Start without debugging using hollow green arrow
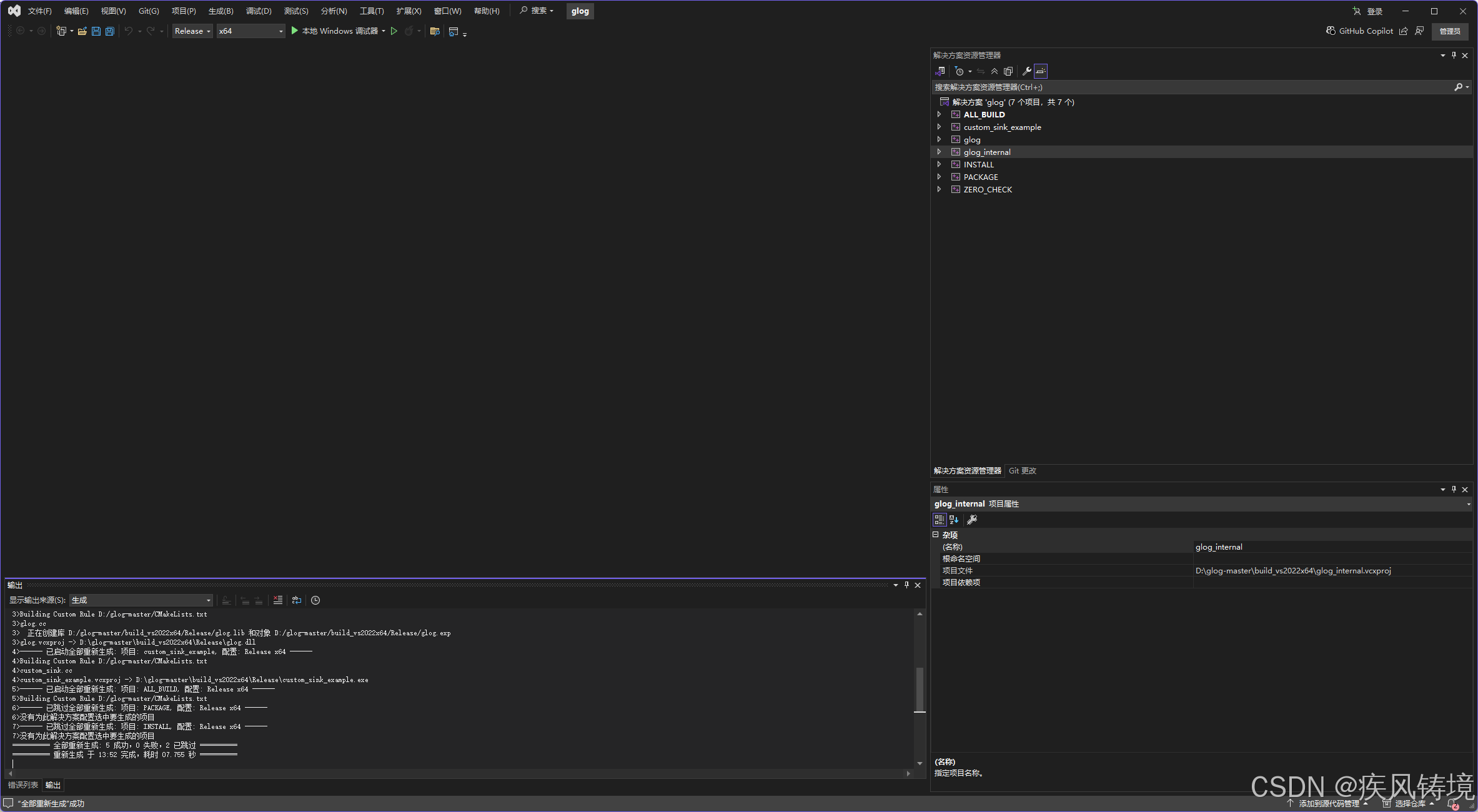This screenshot has width=1478, height=812. [394, 31]
